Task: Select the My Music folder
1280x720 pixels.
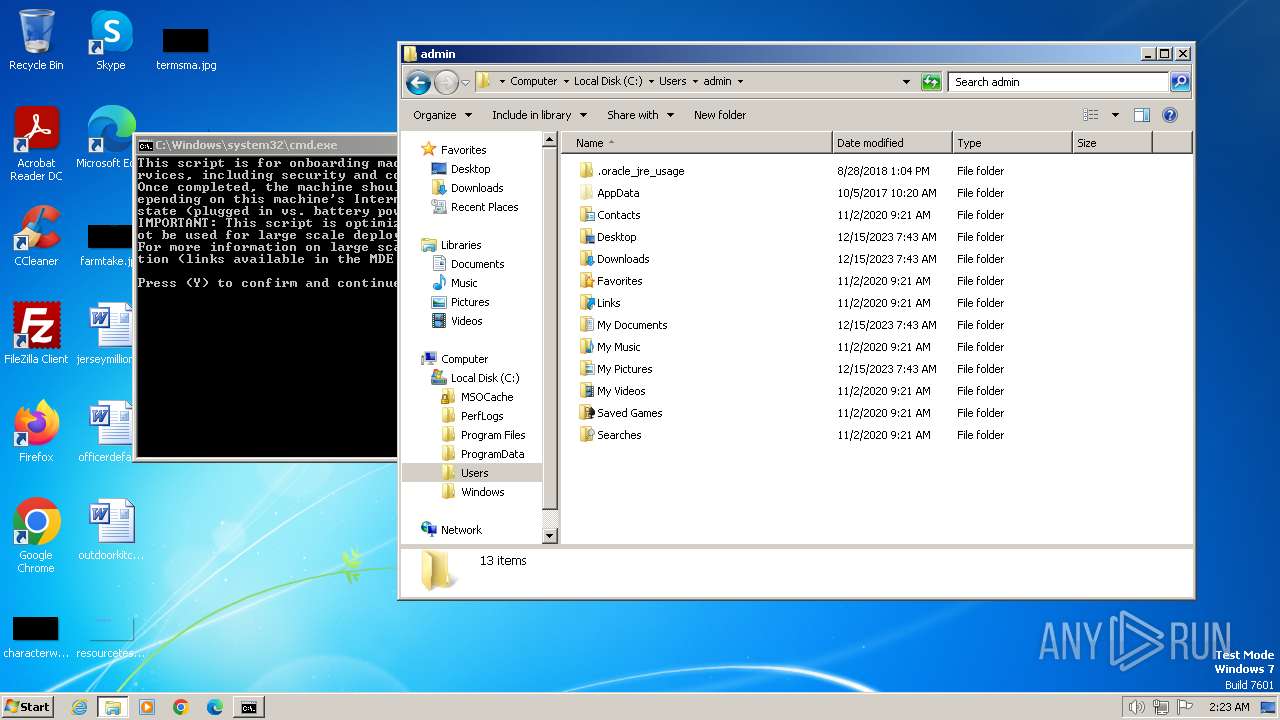Action: click(610, 347)
